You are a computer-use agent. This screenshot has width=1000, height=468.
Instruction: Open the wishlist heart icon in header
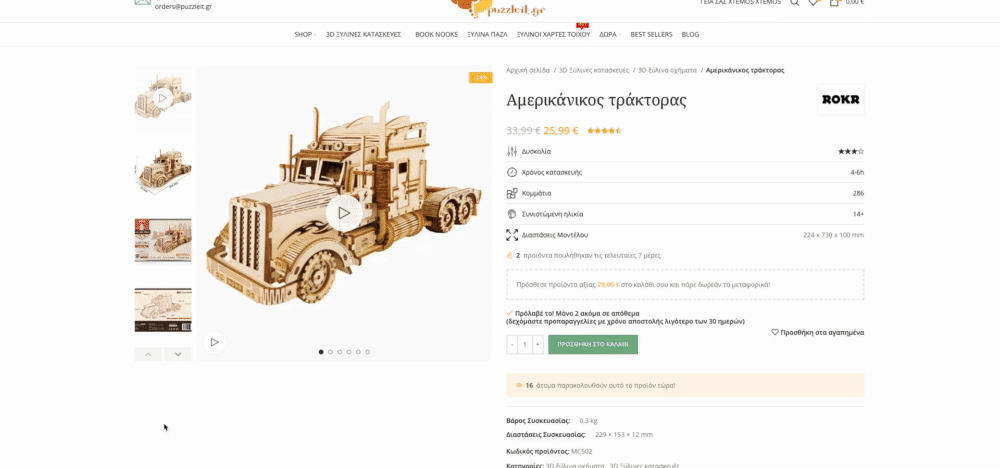pyautogui.click(x=812, y=3)
